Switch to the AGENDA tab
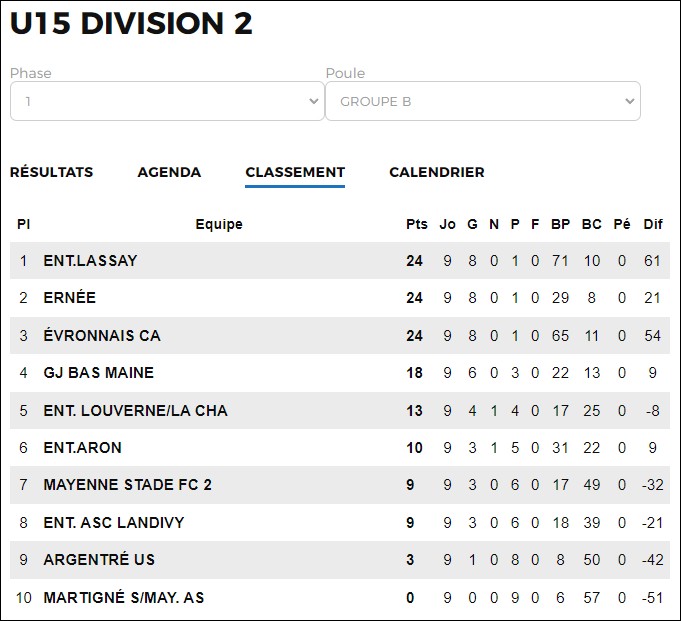The height and width of the screenshot is (621, 681). pos(169,172)
